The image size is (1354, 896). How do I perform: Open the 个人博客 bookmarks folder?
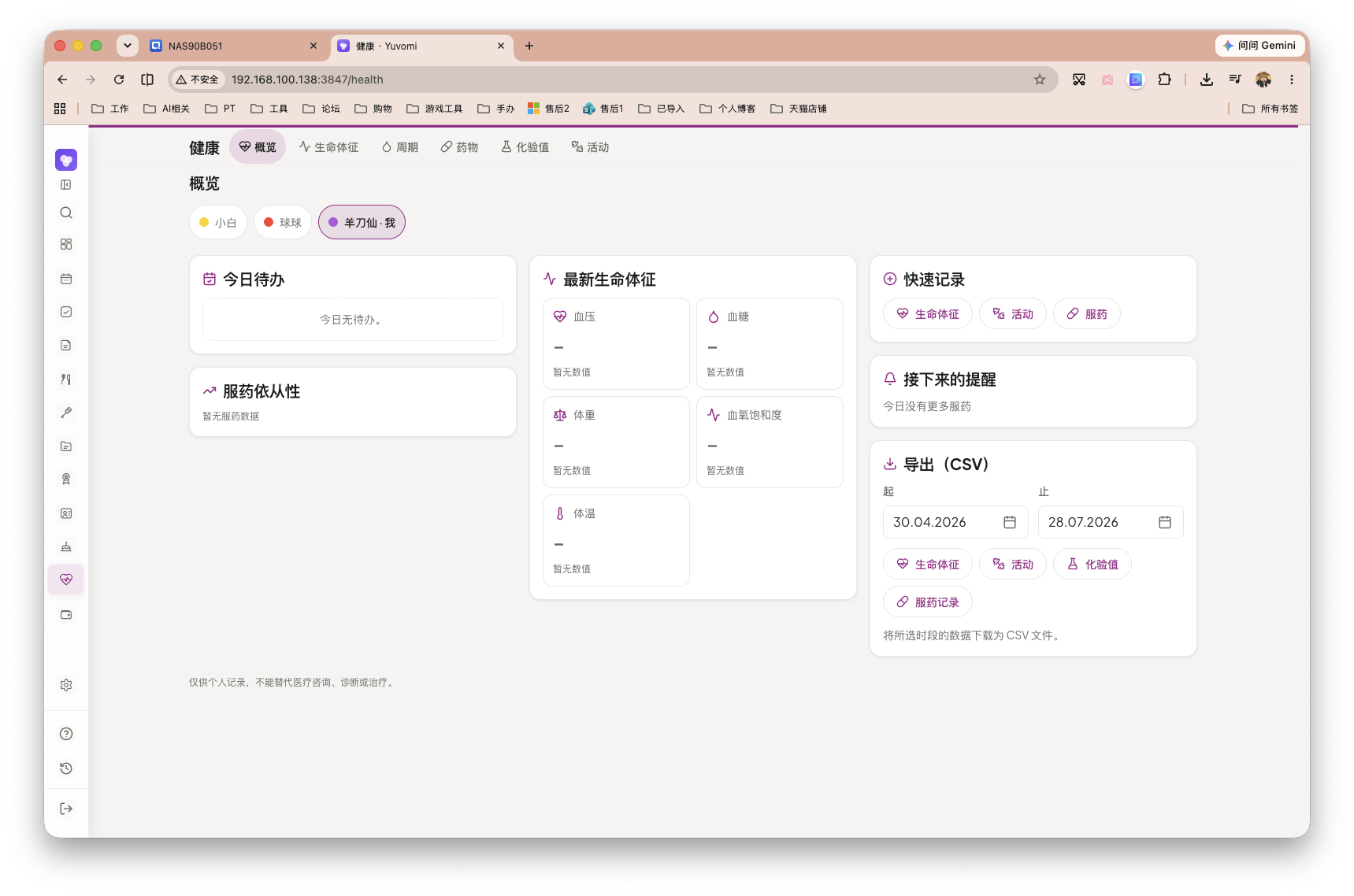point(728,109)
